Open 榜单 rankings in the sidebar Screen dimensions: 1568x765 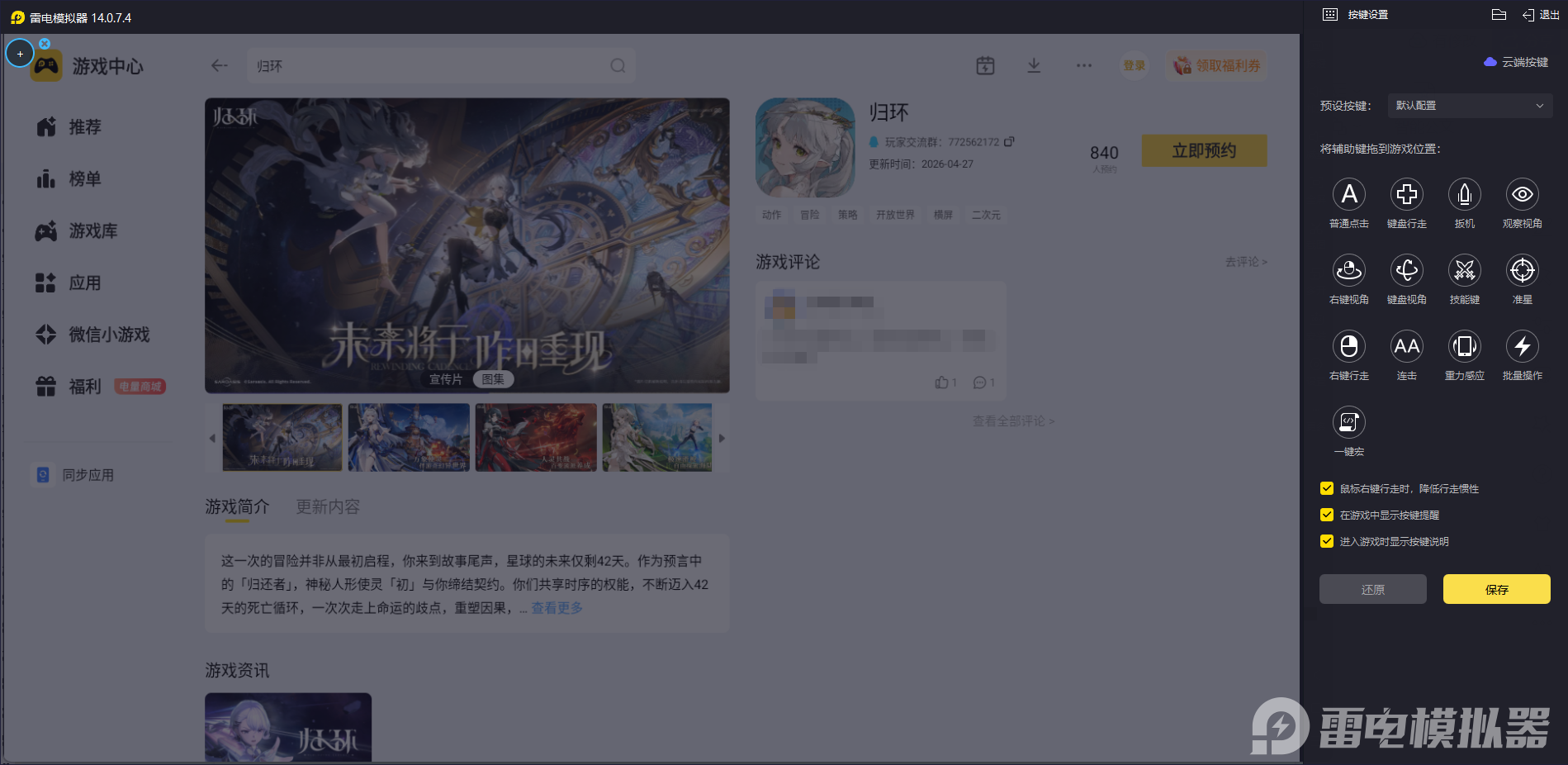pyautogui.click(x=69, y=179)
